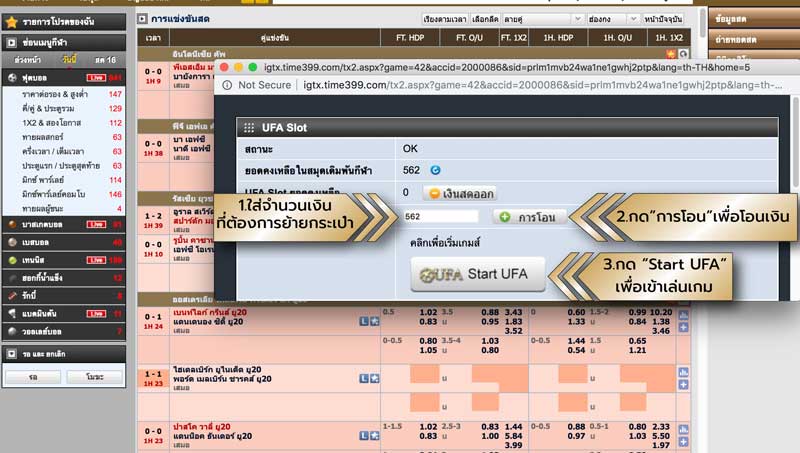Screen dimensions: 800x453
Task: Click the L icon for เบนทไลท์ กรีนส์ ยู20
Action: pyautogui.click(x=364, y=321)
